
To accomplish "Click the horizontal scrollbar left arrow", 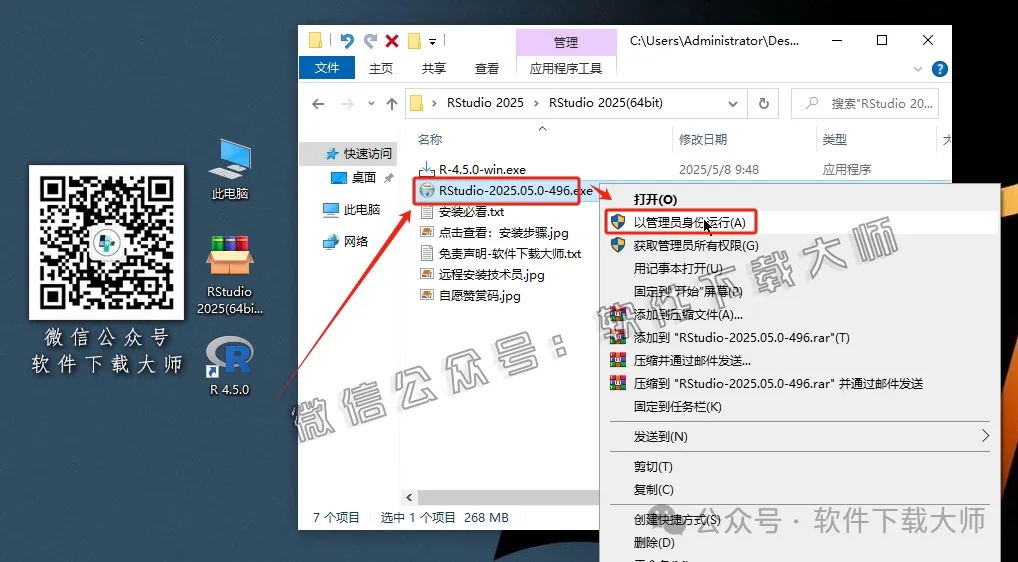I will pos(409,497).
